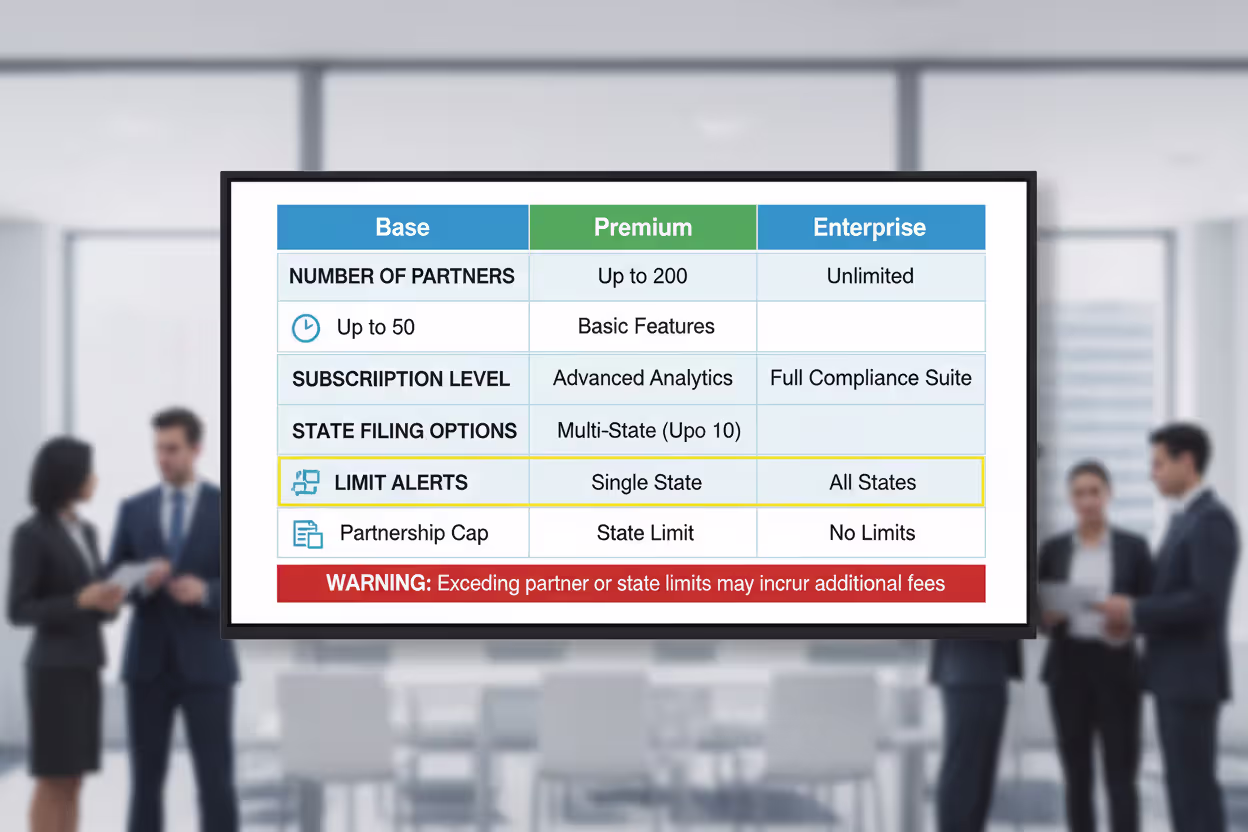
Task: Select the Limit Alerts bell icon
Action: tap(308, 481)
